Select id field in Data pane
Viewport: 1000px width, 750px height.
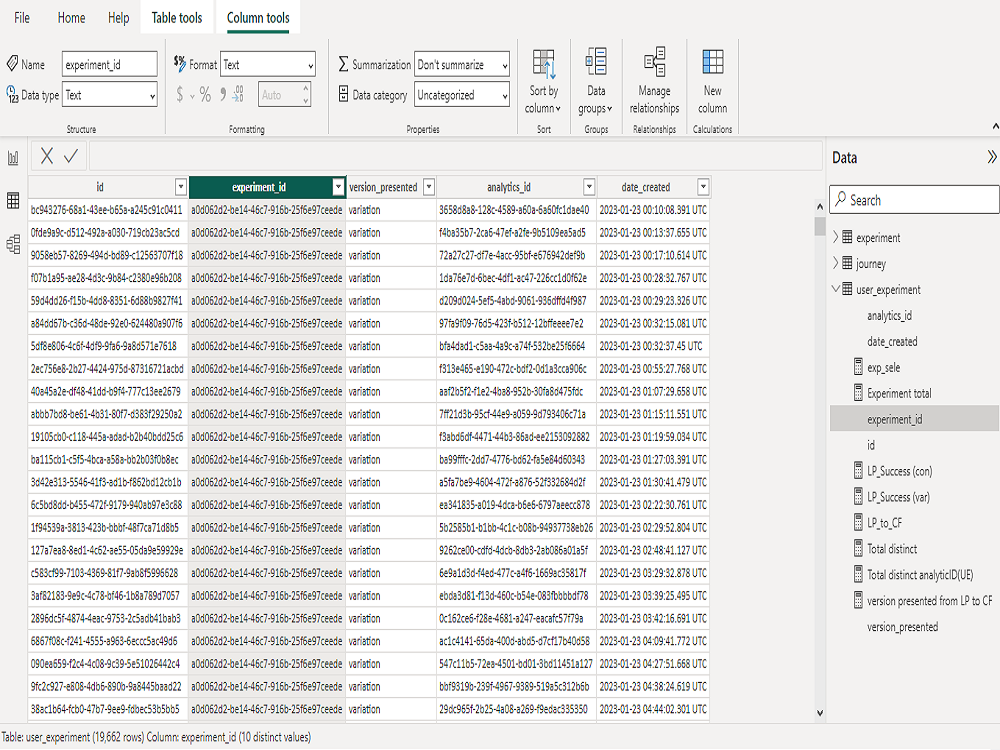871,445
